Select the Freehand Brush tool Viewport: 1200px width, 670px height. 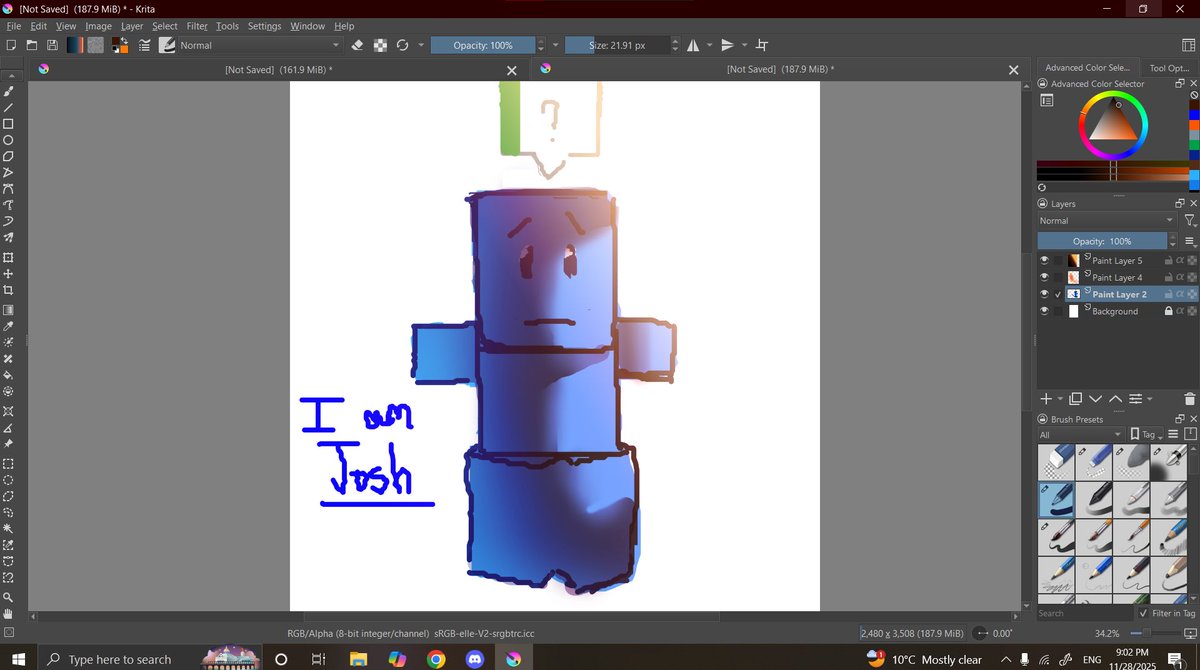coord(8,91)
